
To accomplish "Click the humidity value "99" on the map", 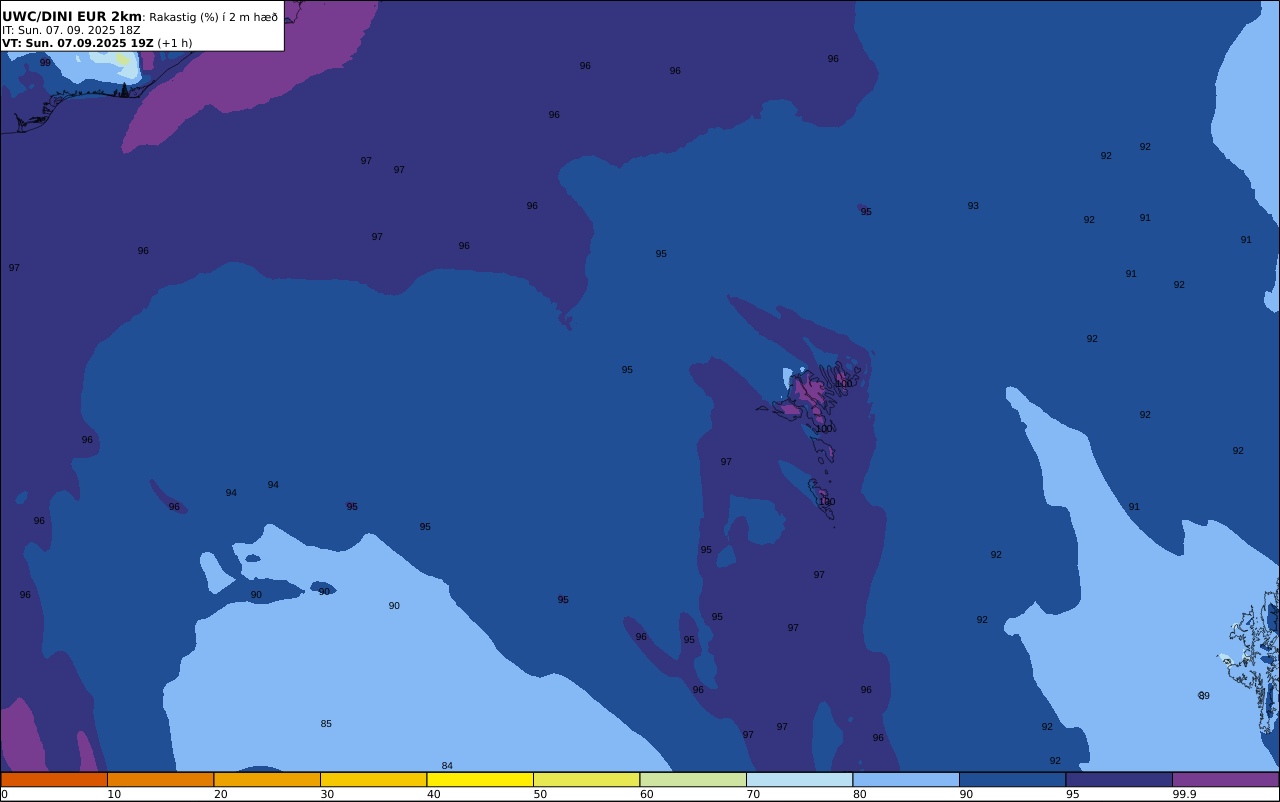I will pyautogui.click(x=45, y=63).
